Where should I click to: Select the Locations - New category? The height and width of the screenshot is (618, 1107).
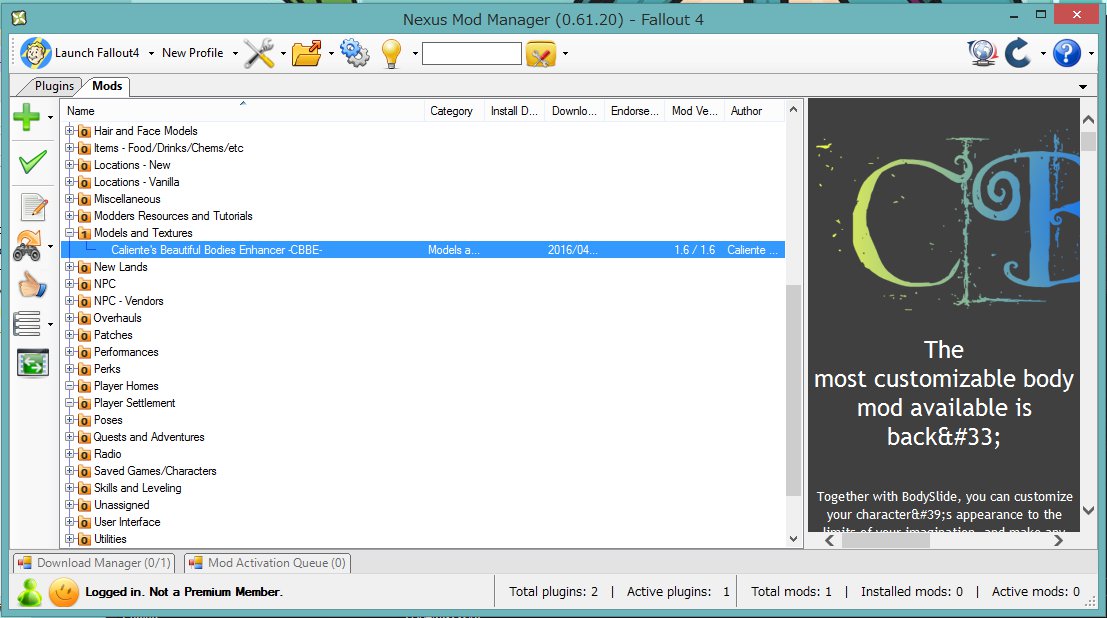pos(132,165)
